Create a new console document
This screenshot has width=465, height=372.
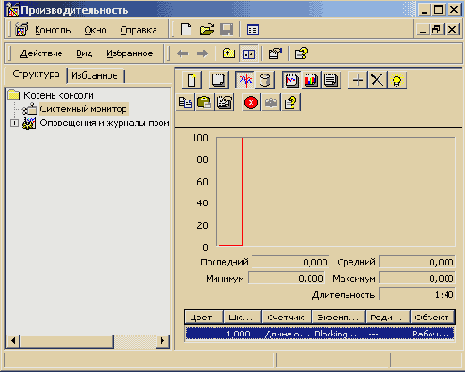click(186, 29)
